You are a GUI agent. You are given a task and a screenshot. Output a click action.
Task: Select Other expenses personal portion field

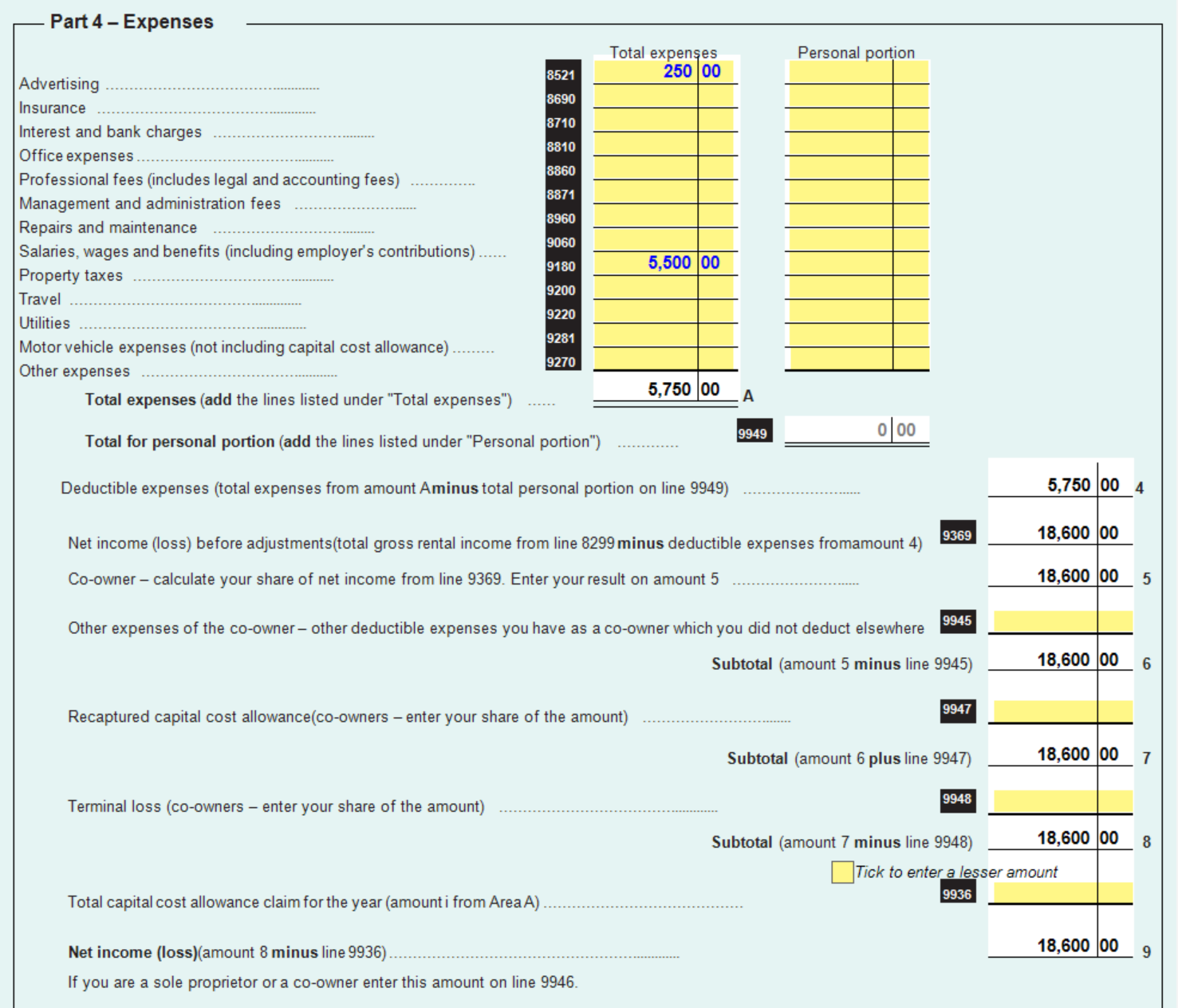tap(857, 359)
